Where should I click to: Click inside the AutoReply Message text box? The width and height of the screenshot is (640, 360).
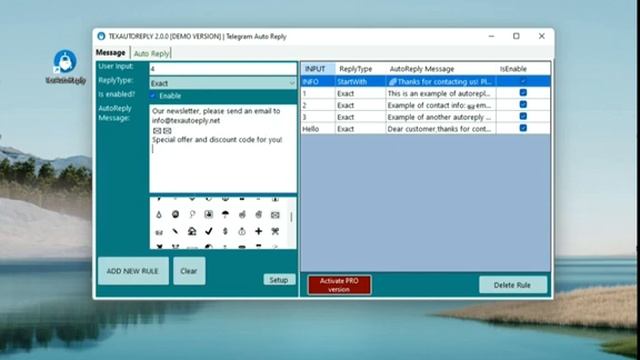point(223,148)
